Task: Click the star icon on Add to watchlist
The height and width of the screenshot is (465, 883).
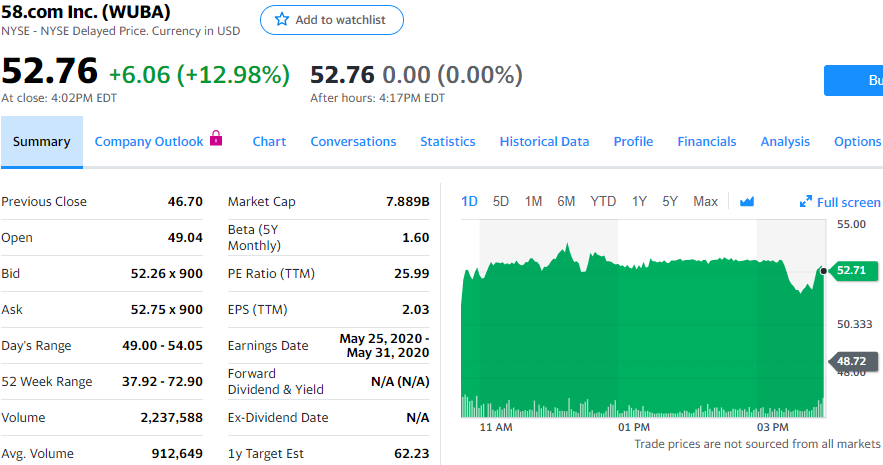Action: pyautogui.click(x=282, y=20)
